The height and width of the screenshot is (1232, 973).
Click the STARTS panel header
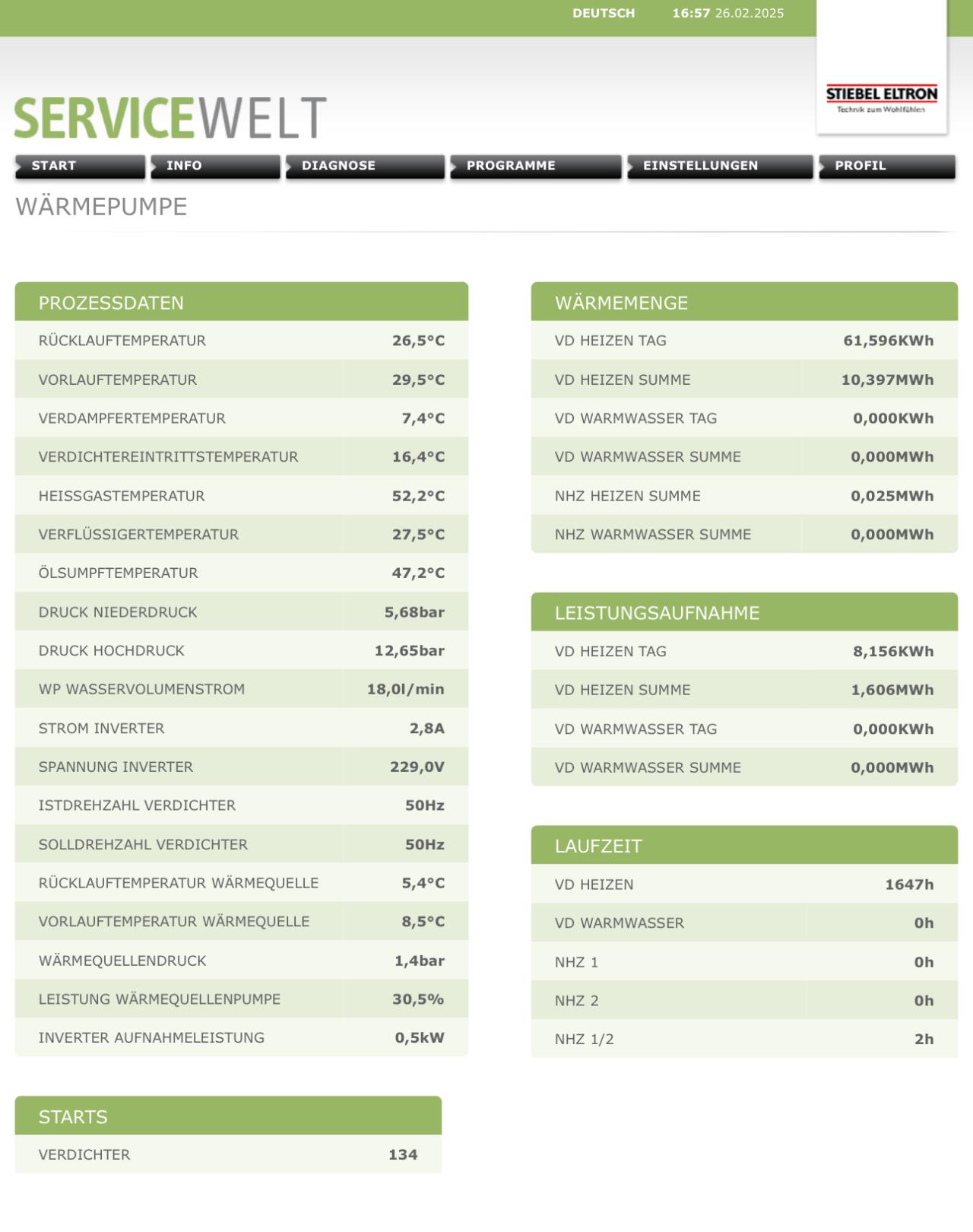[228, 1116]
